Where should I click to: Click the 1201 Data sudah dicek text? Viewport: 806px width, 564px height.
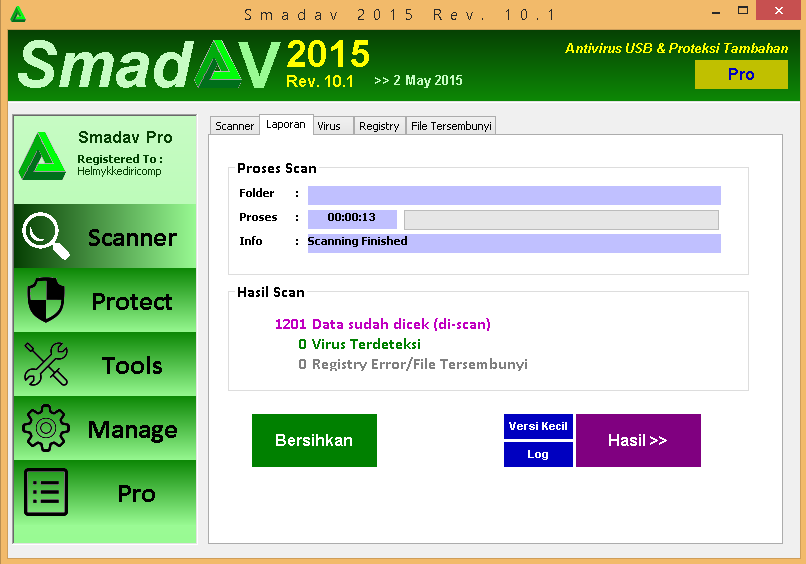pos(383,324)
